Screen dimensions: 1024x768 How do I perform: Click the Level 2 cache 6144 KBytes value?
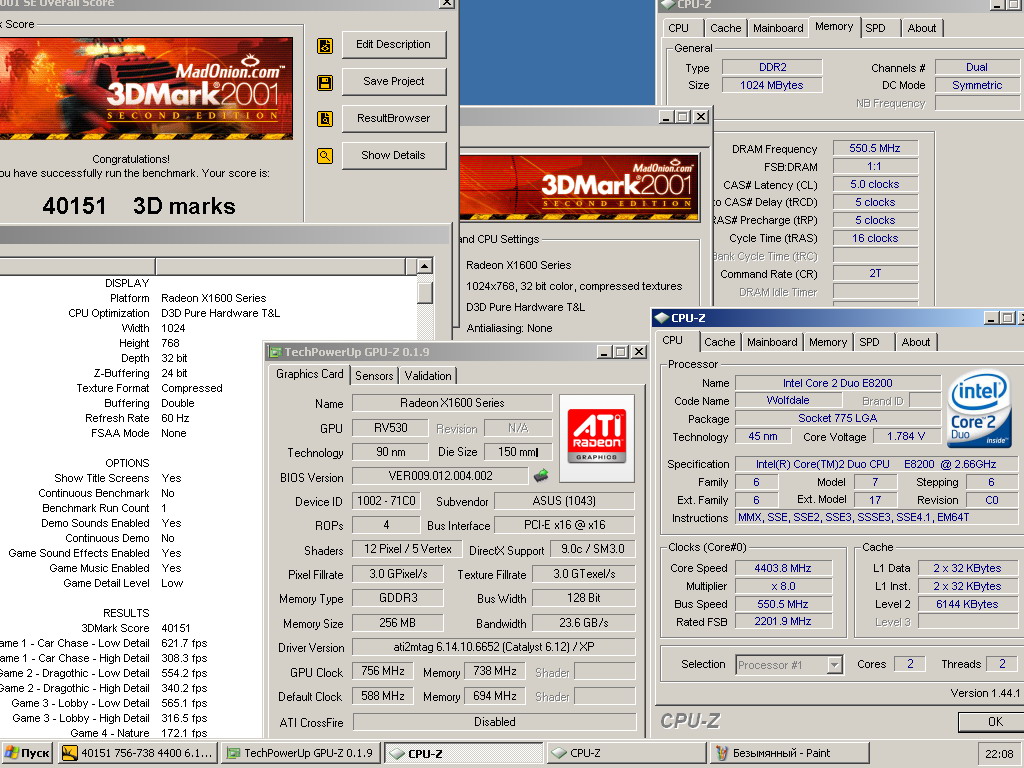coord(967,604)
